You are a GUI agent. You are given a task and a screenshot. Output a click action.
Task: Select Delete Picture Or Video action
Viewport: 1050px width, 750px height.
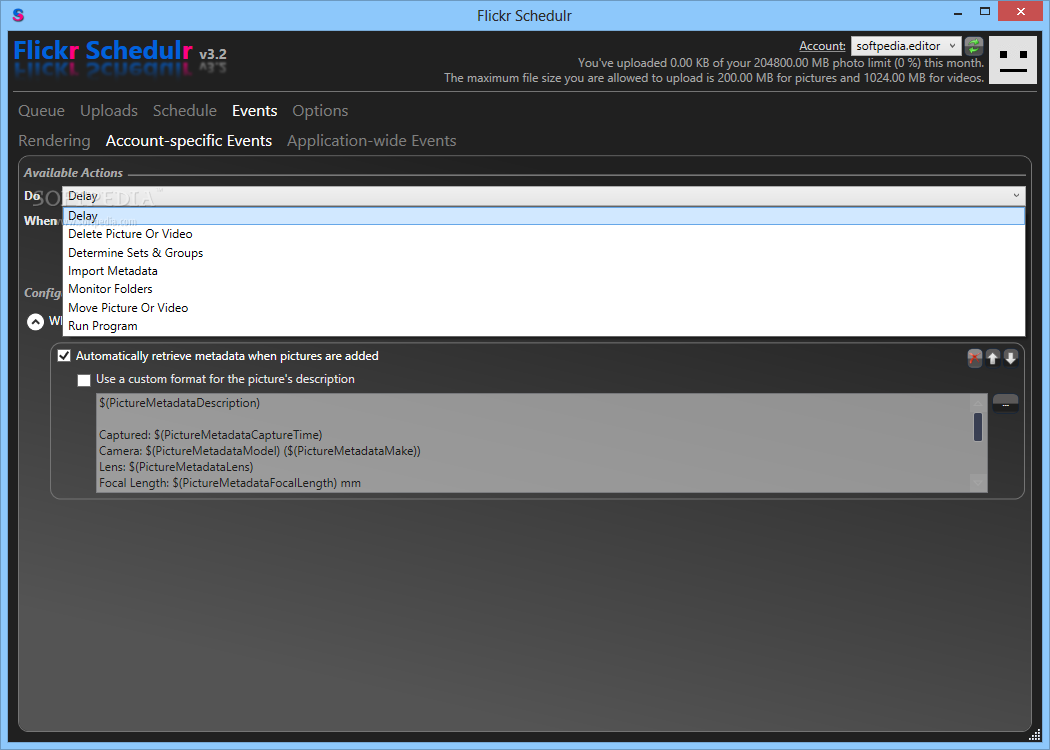click(x=544, y=234)
